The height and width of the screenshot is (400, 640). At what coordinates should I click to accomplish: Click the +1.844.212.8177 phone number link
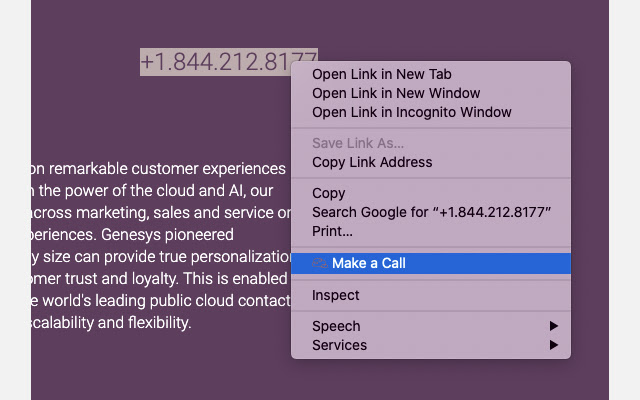tap(228, 62)
